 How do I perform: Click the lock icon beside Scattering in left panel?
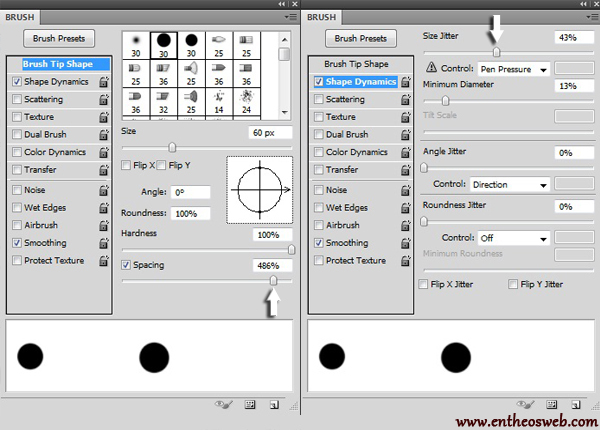click(x=103, y=100)
